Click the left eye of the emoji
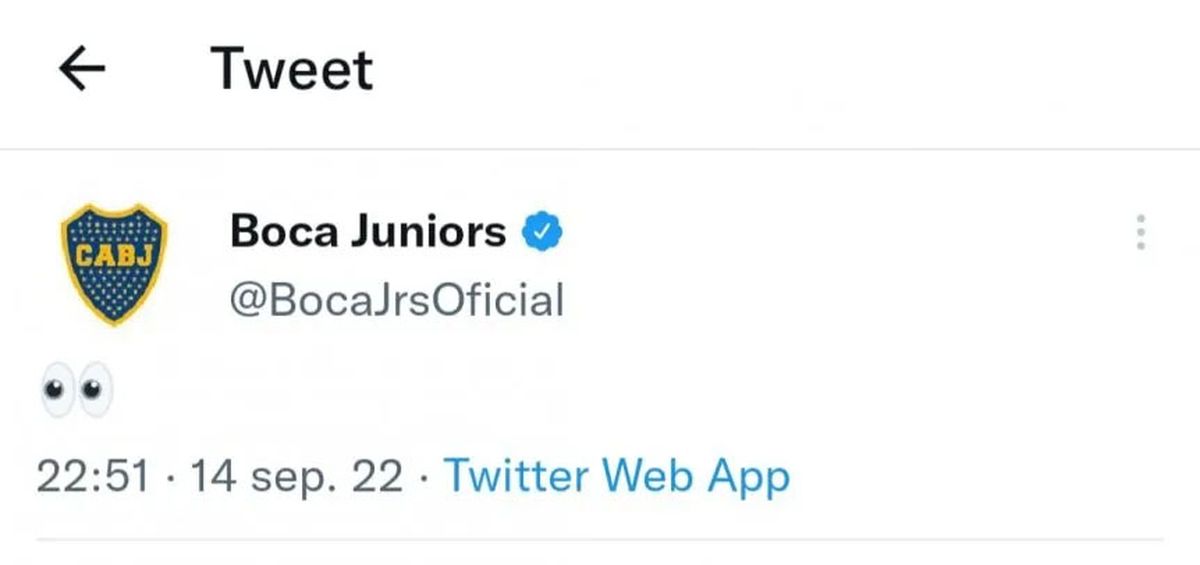This screenshot has height=565, width=1200. (x=58, y=391)
